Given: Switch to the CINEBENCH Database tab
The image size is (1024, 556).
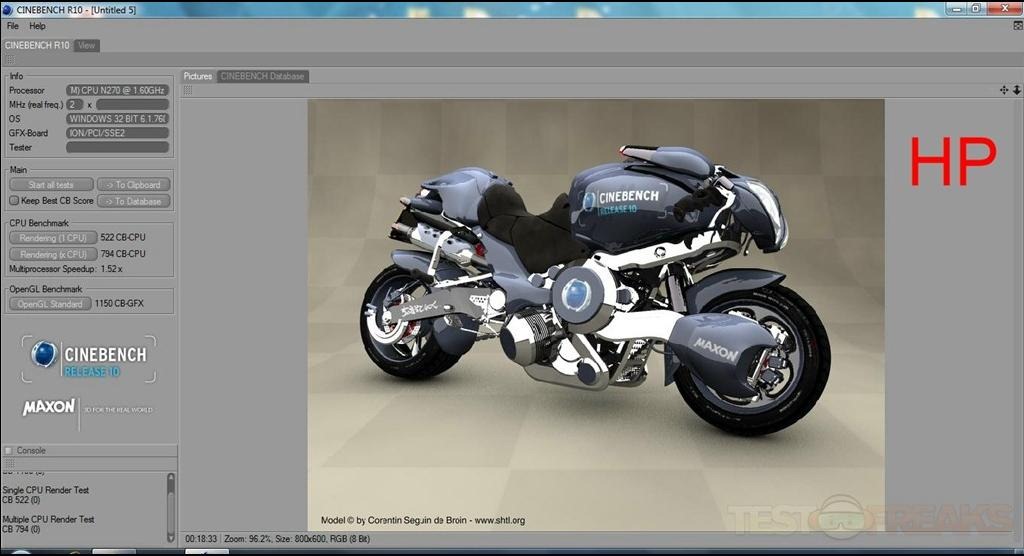Looking at the screenshot, I should [x=263, y=76].
